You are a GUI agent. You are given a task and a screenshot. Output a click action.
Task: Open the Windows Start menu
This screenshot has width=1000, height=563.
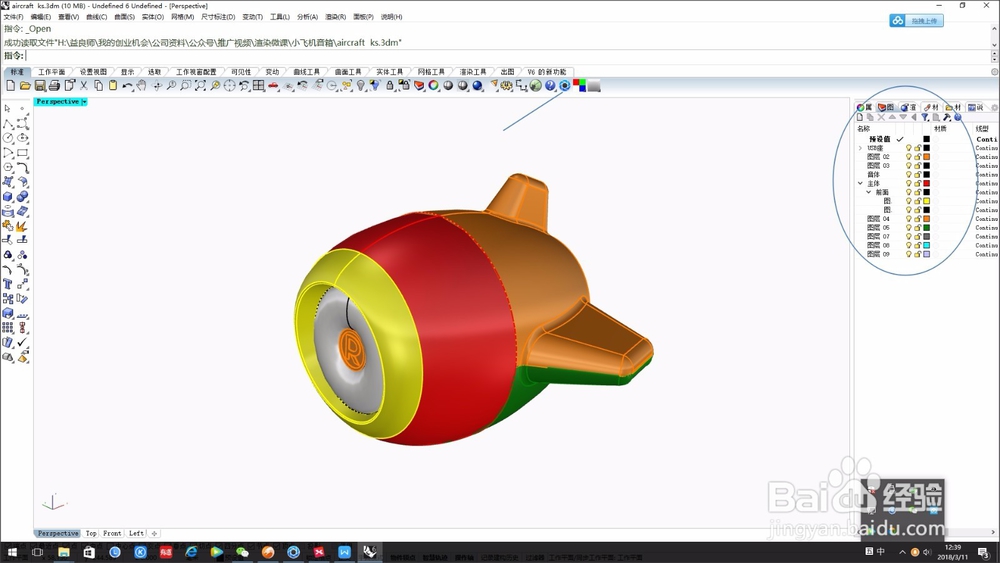pos(12,552)
